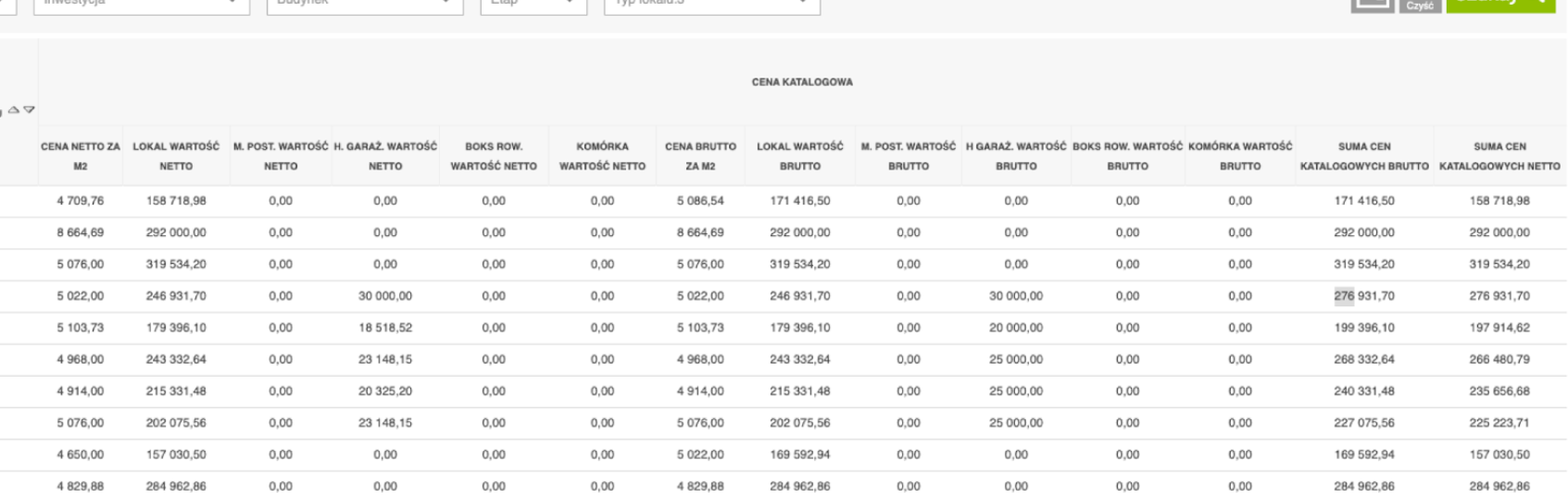Click 169 592,94 in Lokal wartość brutto column
This screenshot has width=1568, height=498.
[x=800, y=454]
